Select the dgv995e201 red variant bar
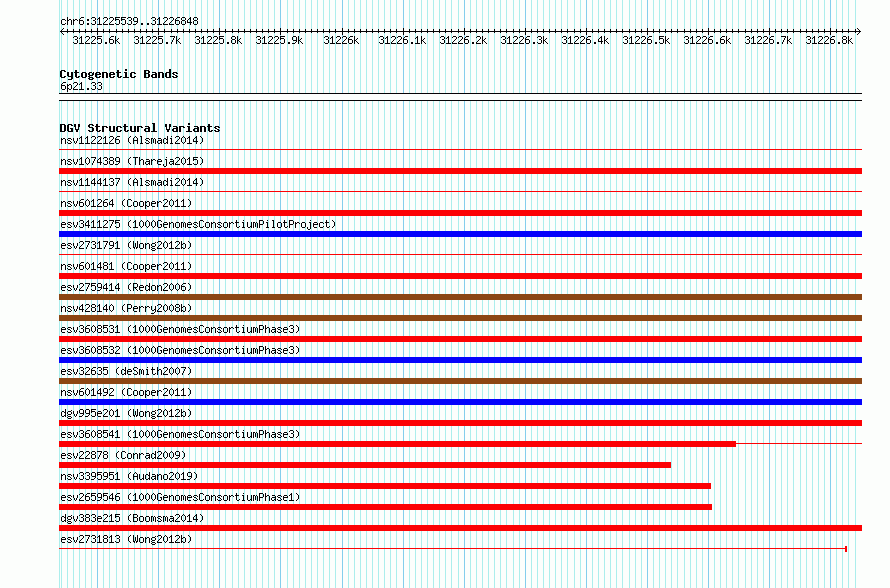The width and height of the screenshot is (890, 588). [460, 423]
